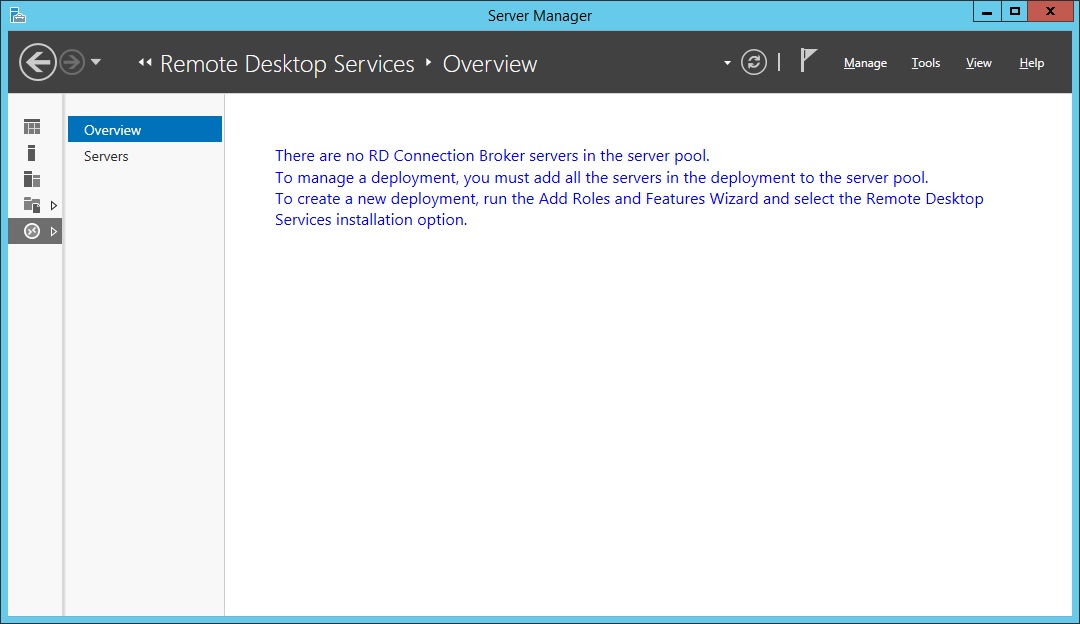This screenshot has width=1080, height=624.
Task: Click the Remote Desktop Services sidebar icon
Action: tap(32, 231)
